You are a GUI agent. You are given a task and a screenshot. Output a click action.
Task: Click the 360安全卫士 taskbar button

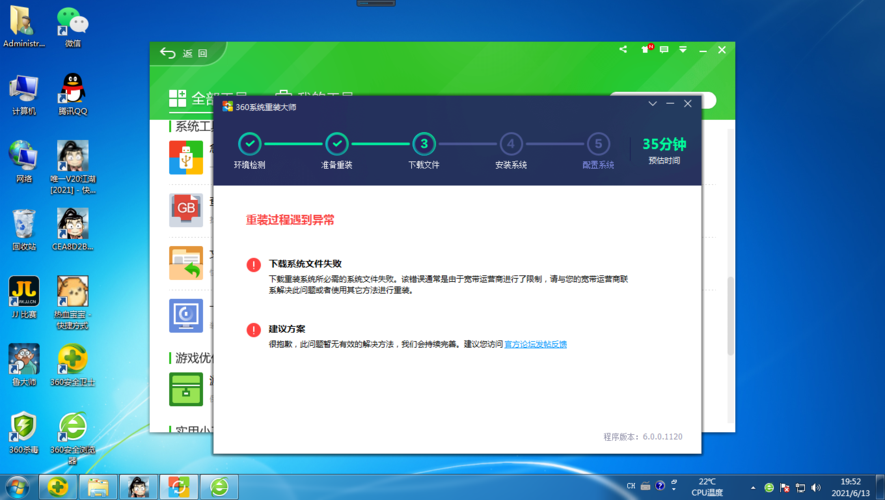(58, 487)
